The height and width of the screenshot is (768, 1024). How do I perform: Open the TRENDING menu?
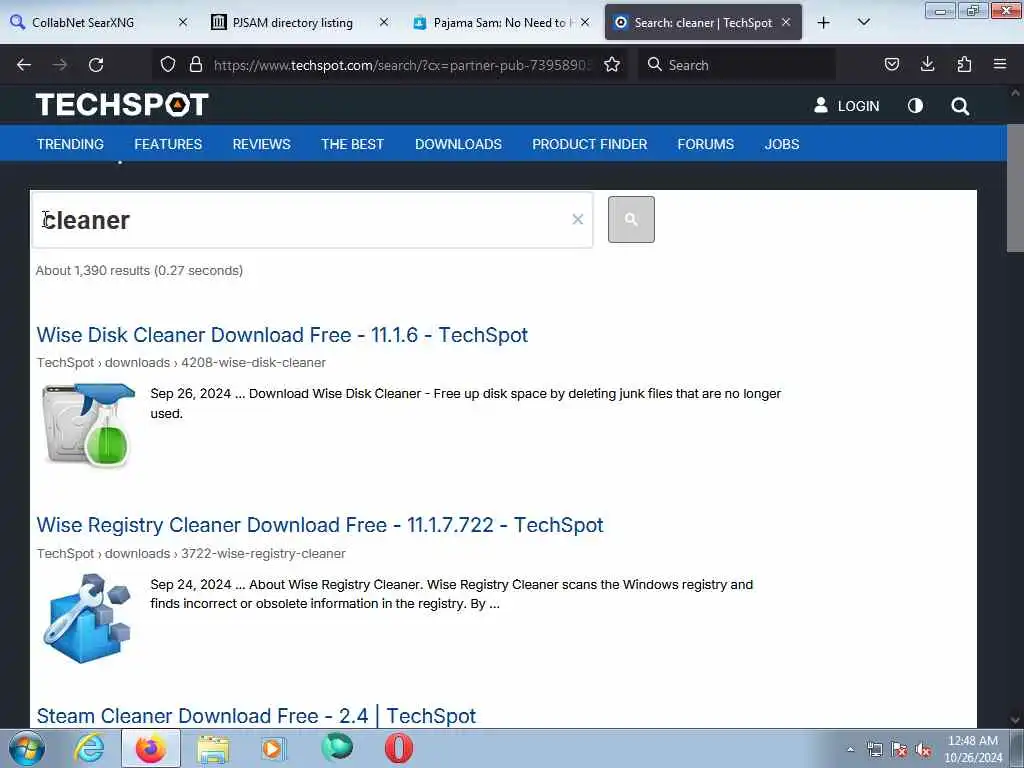tap(70, 144)
